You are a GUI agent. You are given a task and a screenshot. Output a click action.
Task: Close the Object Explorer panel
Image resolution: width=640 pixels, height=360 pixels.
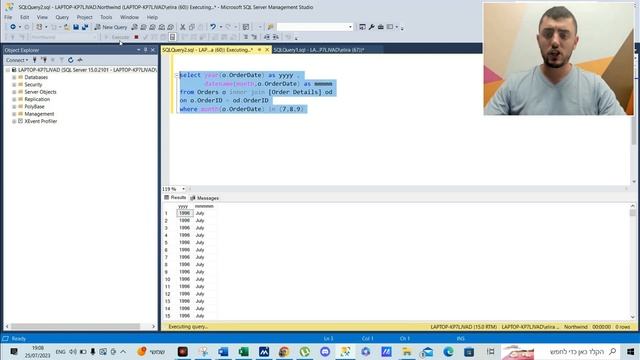tap(153, 50)
